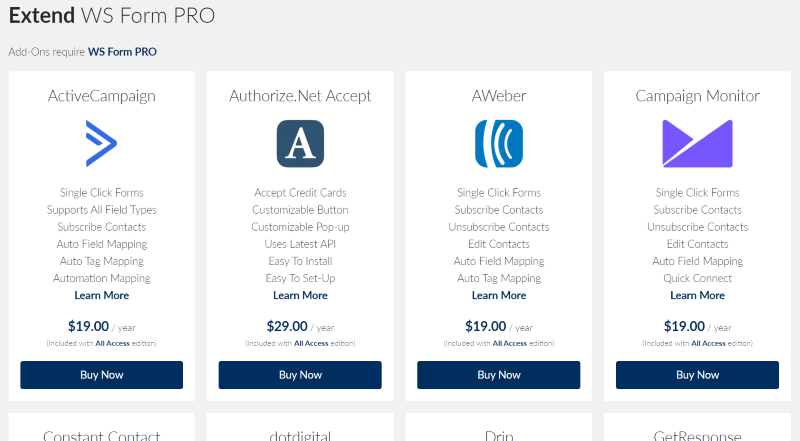This screenshot has width=800, height=441.
Task: Click the $29.00 price text
Action: 287,326
